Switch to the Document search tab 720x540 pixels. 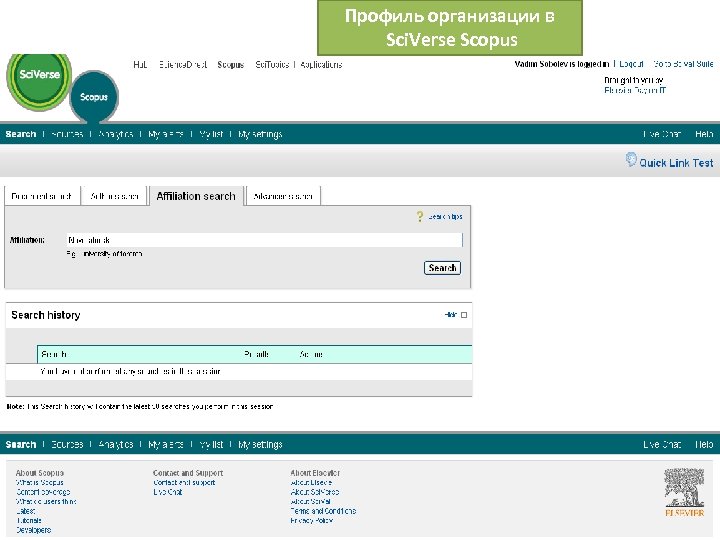pyautogui.click(x=41, y=196)
